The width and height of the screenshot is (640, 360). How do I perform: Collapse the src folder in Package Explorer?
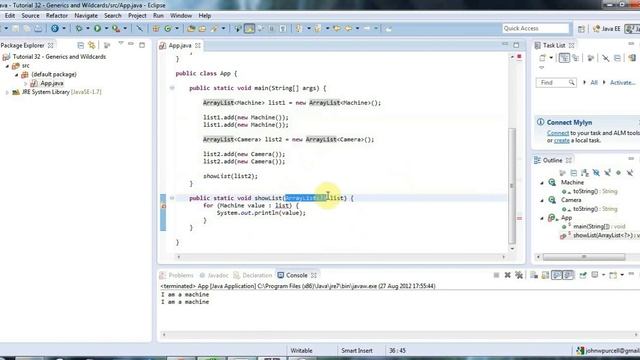click(7, 66)
